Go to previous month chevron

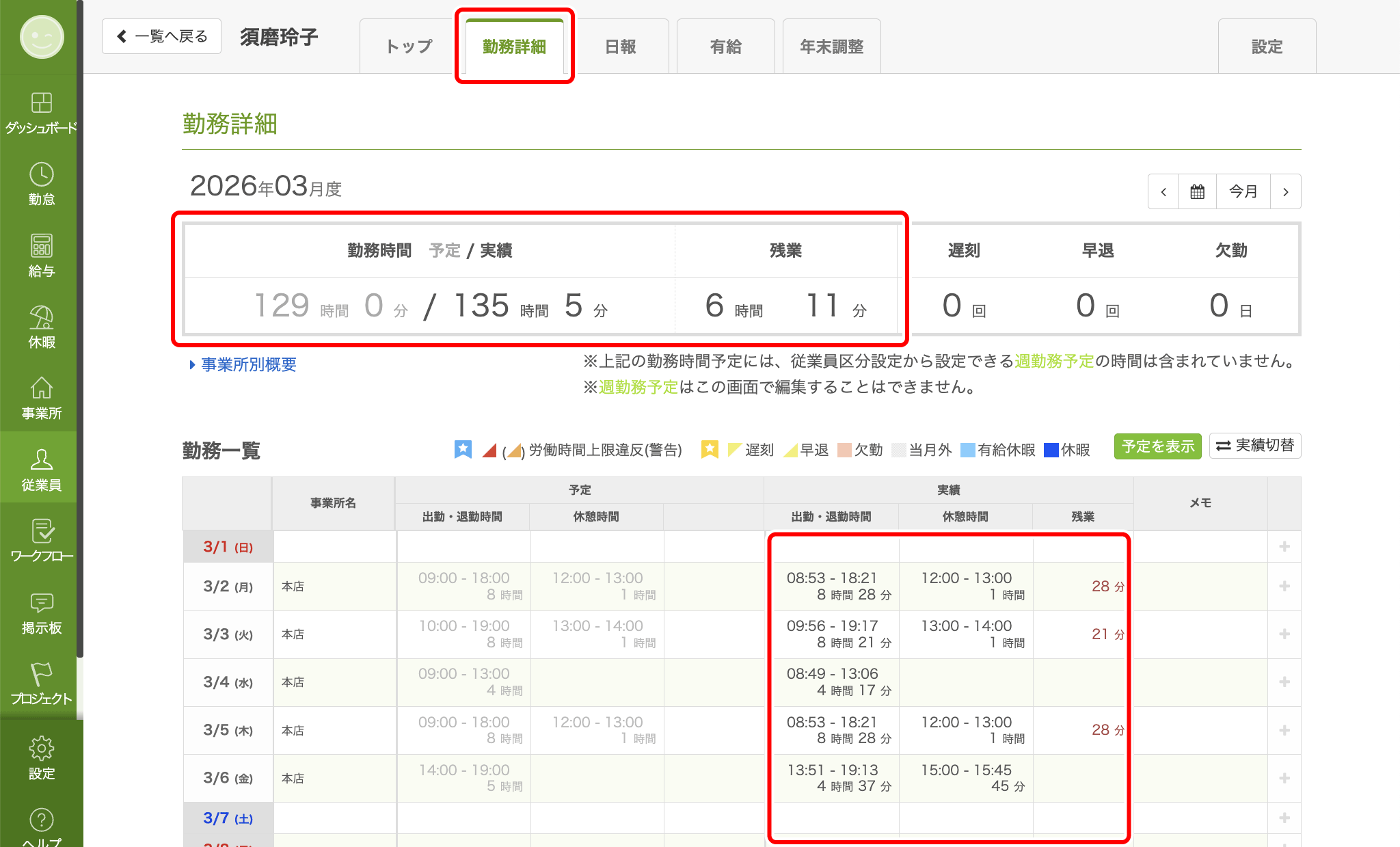tap(1163, 191)
